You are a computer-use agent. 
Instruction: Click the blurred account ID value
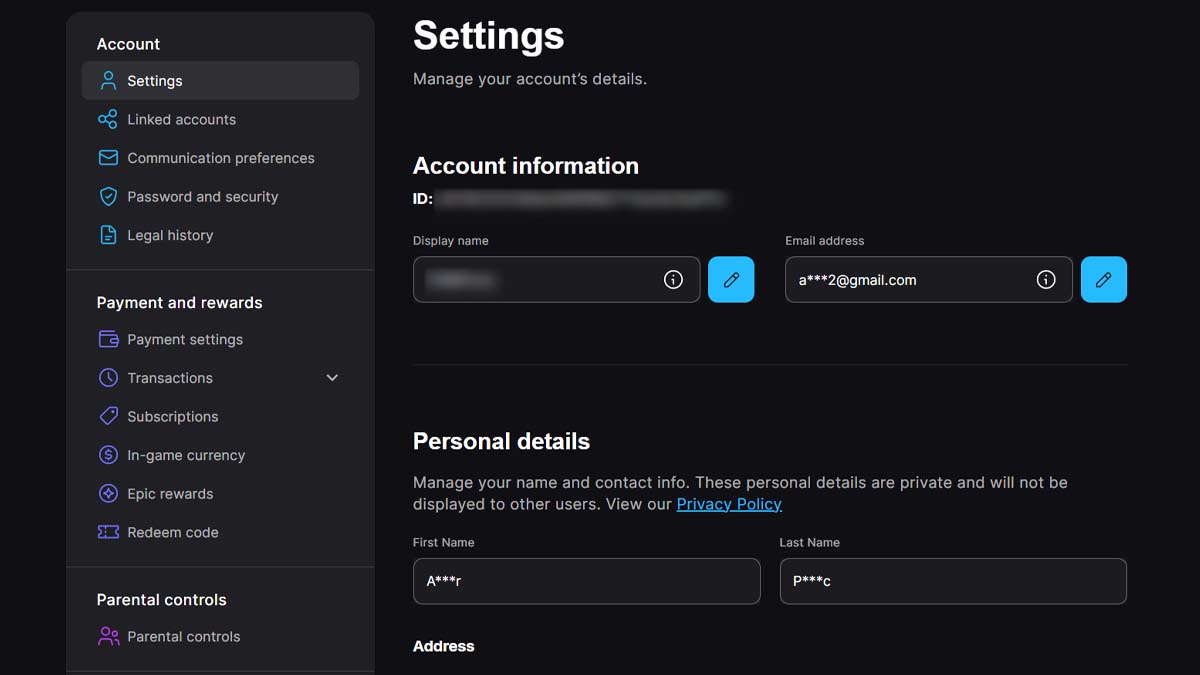pos(581,199)
